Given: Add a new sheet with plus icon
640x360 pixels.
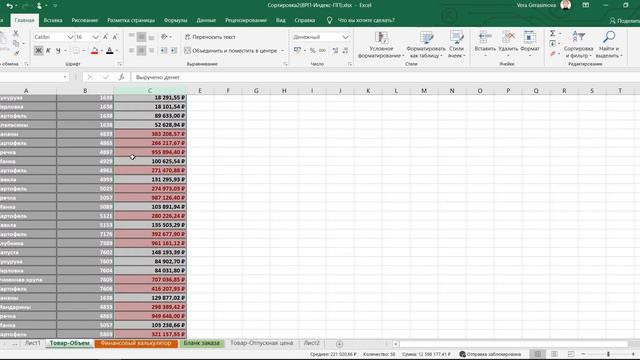Looking at the screenshot, I should coord(339,344).
